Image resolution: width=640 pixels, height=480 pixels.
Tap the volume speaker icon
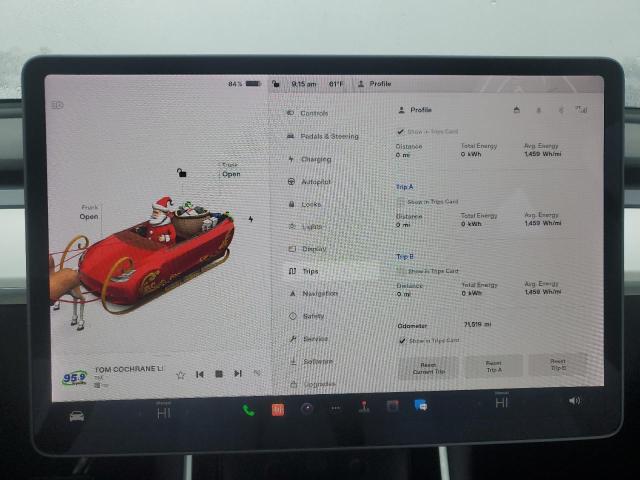[x=575, y=401]
